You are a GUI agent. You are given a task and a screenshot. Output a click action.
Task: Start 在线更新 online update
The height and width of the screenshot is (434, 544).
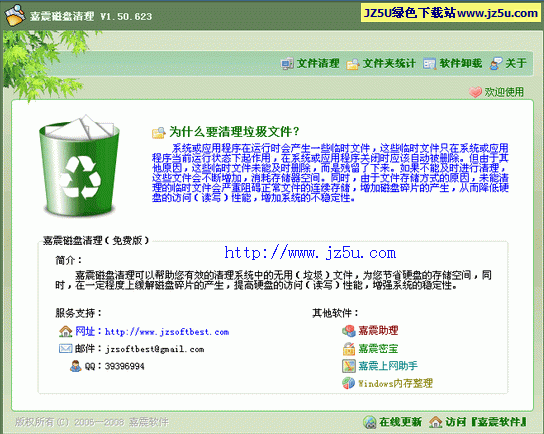point(400,422)
